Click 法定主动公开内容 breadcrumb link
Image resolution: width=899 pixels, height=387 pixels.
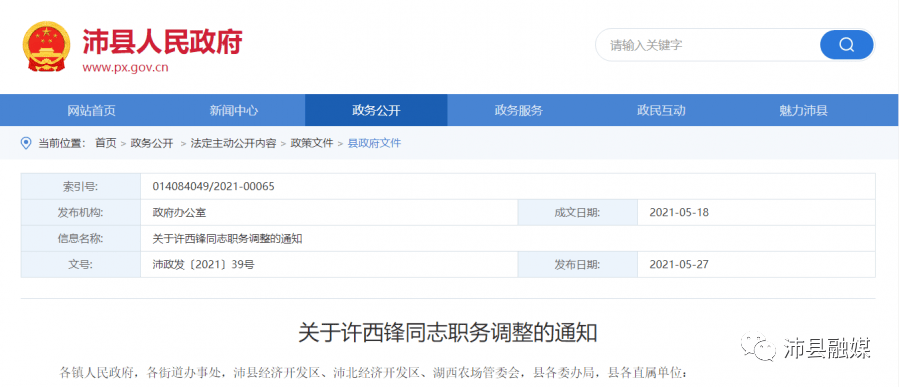233,143
